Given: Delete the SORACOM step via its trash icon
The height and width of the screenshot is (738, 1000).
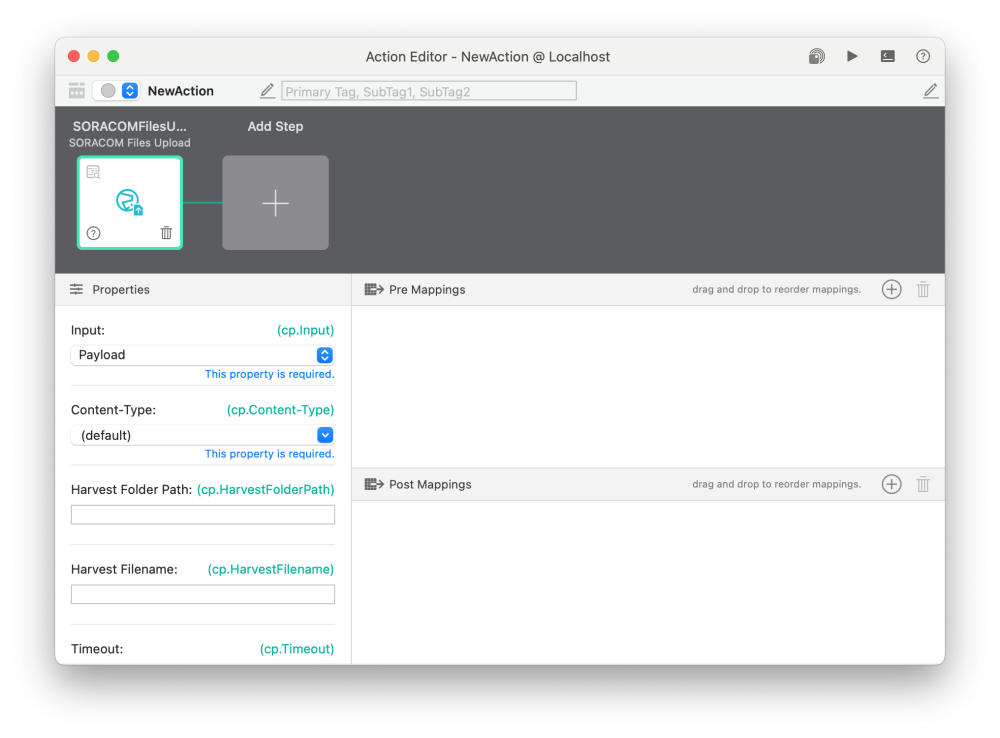Looking at the screenshot, I should click(166, 232).
